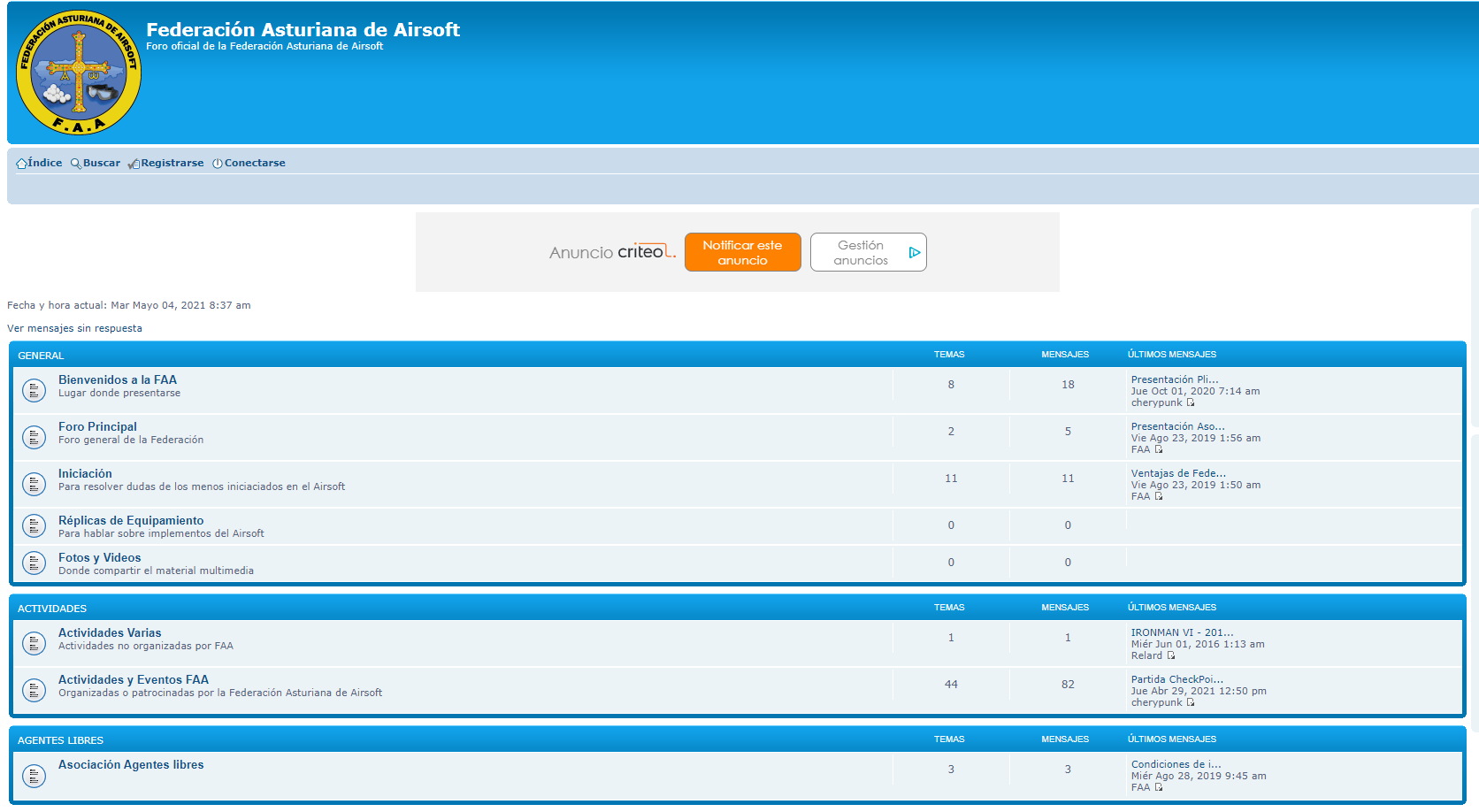
Task: Open the ACTIVIDADES category header link
Action: 52,609
